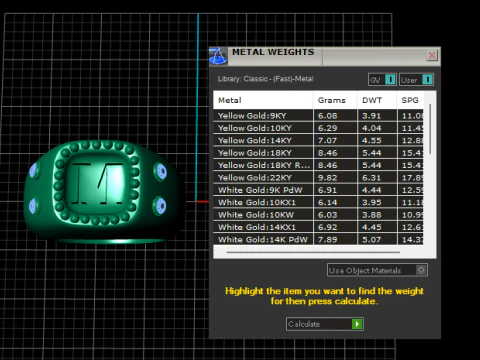The width and height of the screenshot is (480, 360).
Task: Click the SPG column header
Action: point(410,100)
